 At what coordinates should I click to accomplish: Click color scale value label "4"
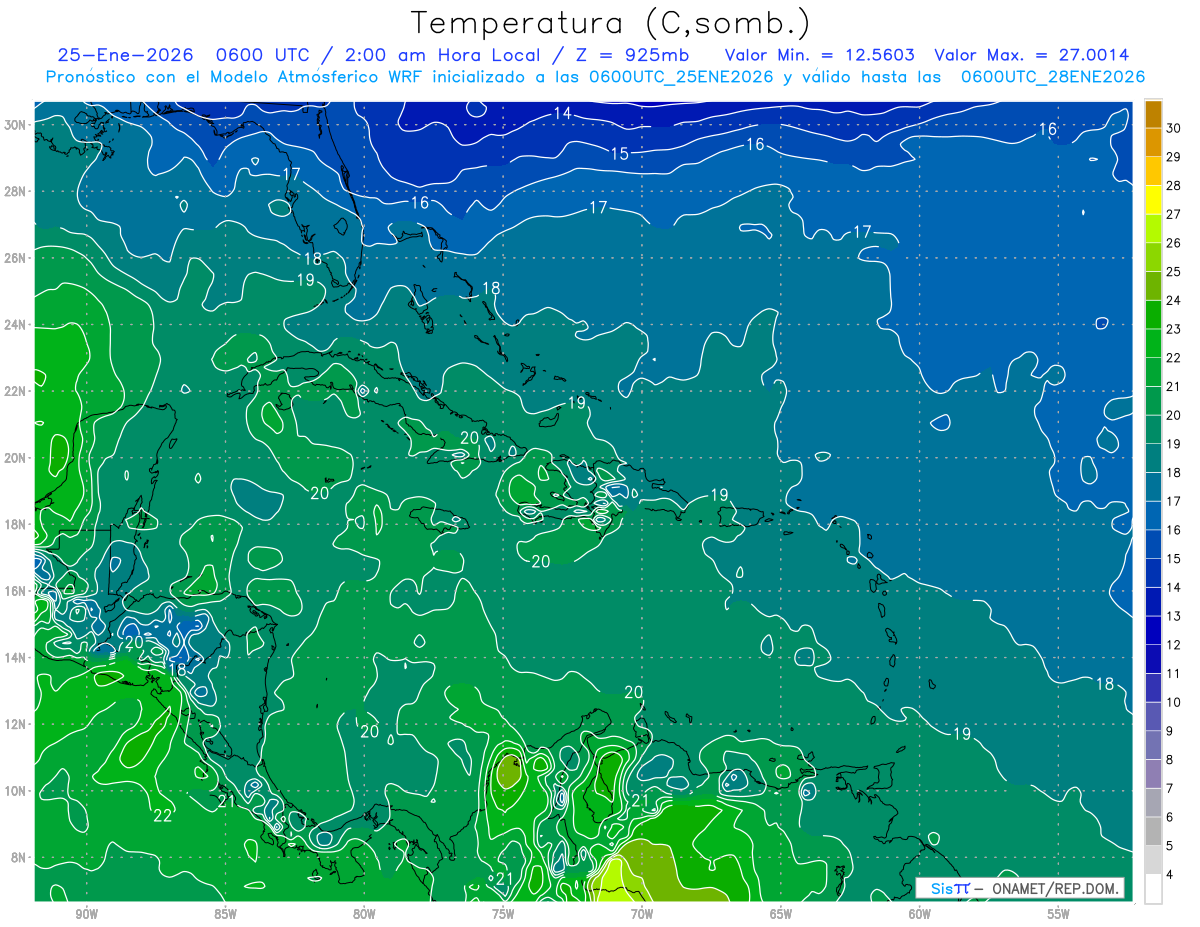1170,875
